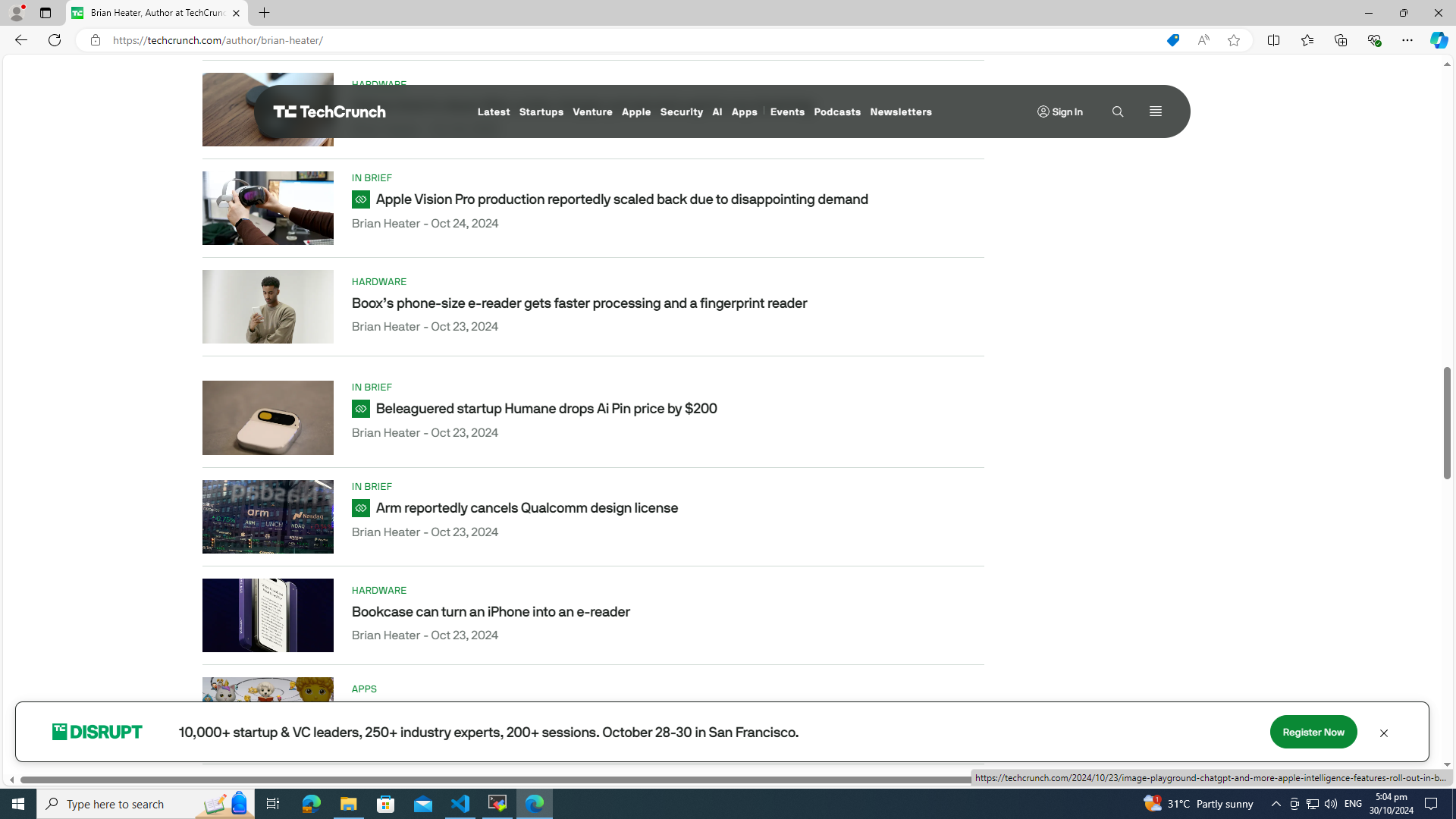Image resolution: width=1456 pixels, height=819 pixels.
Task: Open volume control in tray
Action: tap(1330, 804)
